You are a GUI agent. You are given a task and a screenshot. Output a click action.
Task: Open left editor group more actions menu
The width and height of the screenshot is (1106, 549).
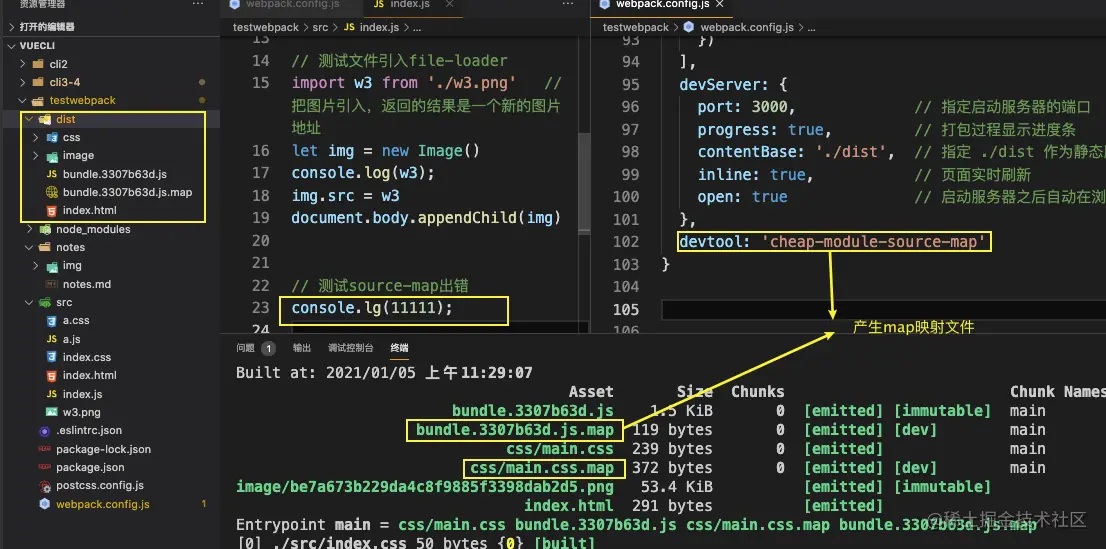[568, 4]
